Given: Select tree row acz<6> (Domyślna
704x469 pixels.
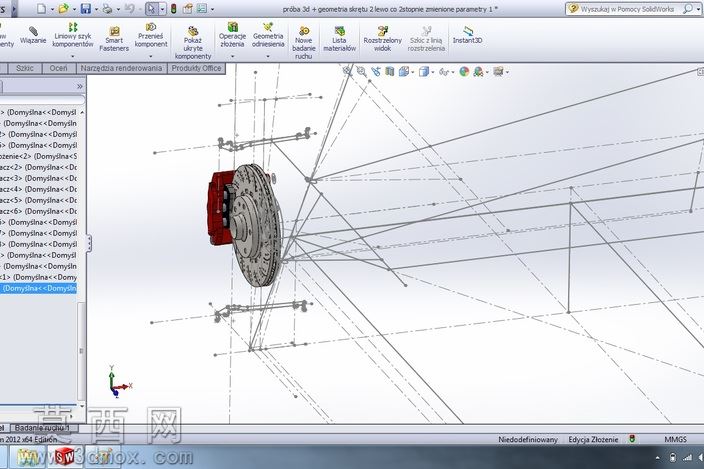Looking at the screenshot, I should click(38, 211).
